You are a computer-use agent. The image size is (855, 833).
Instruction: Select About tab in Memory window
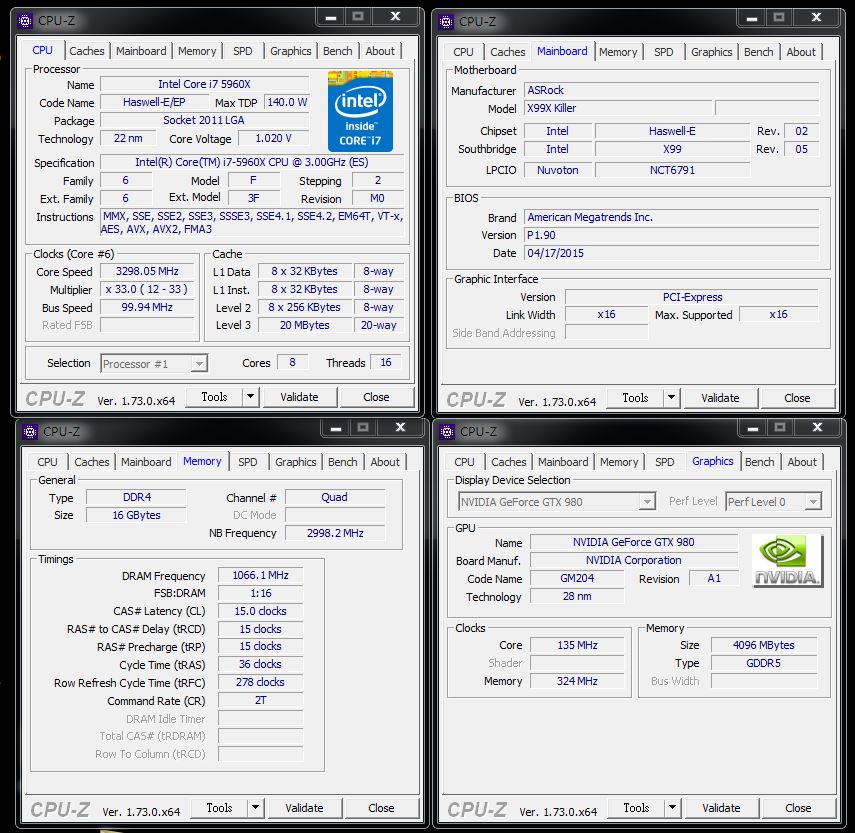(385, 462)
